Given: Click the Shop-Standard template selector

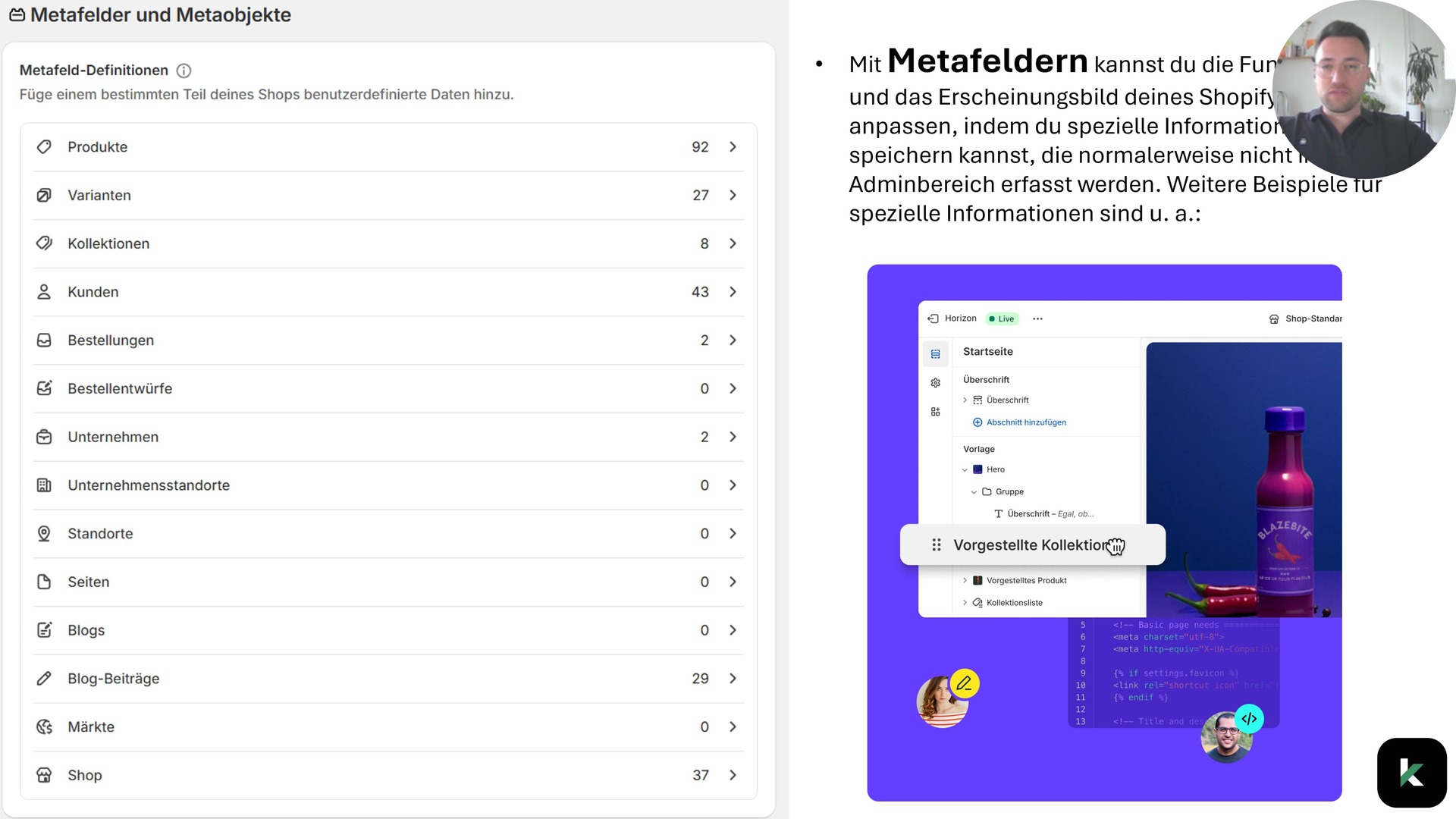Looking at the screenshot, I should [x=1305, y=318].
